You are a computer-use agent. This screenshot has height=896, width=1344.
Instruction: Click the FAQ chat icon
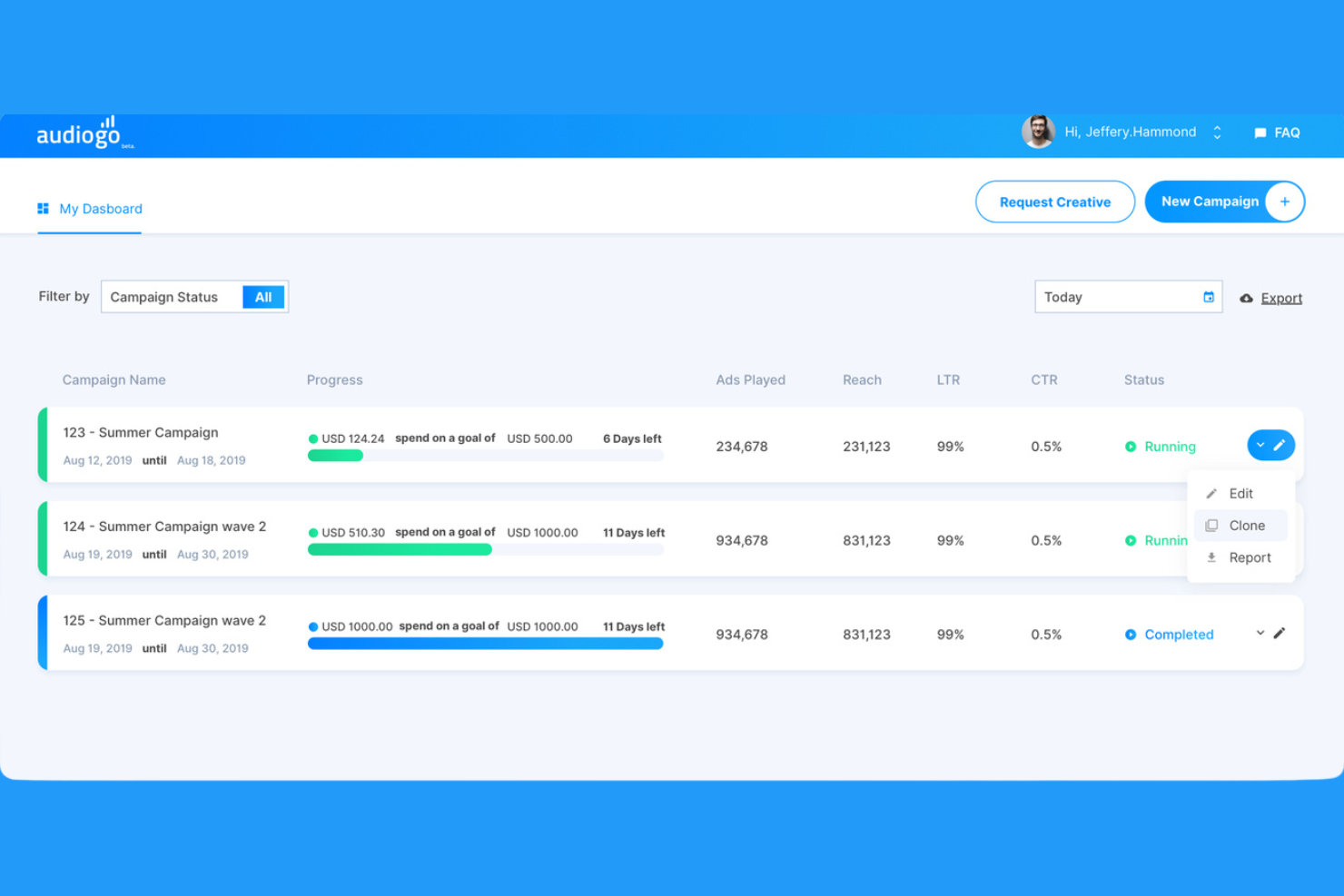click(x=1260, y=133)
